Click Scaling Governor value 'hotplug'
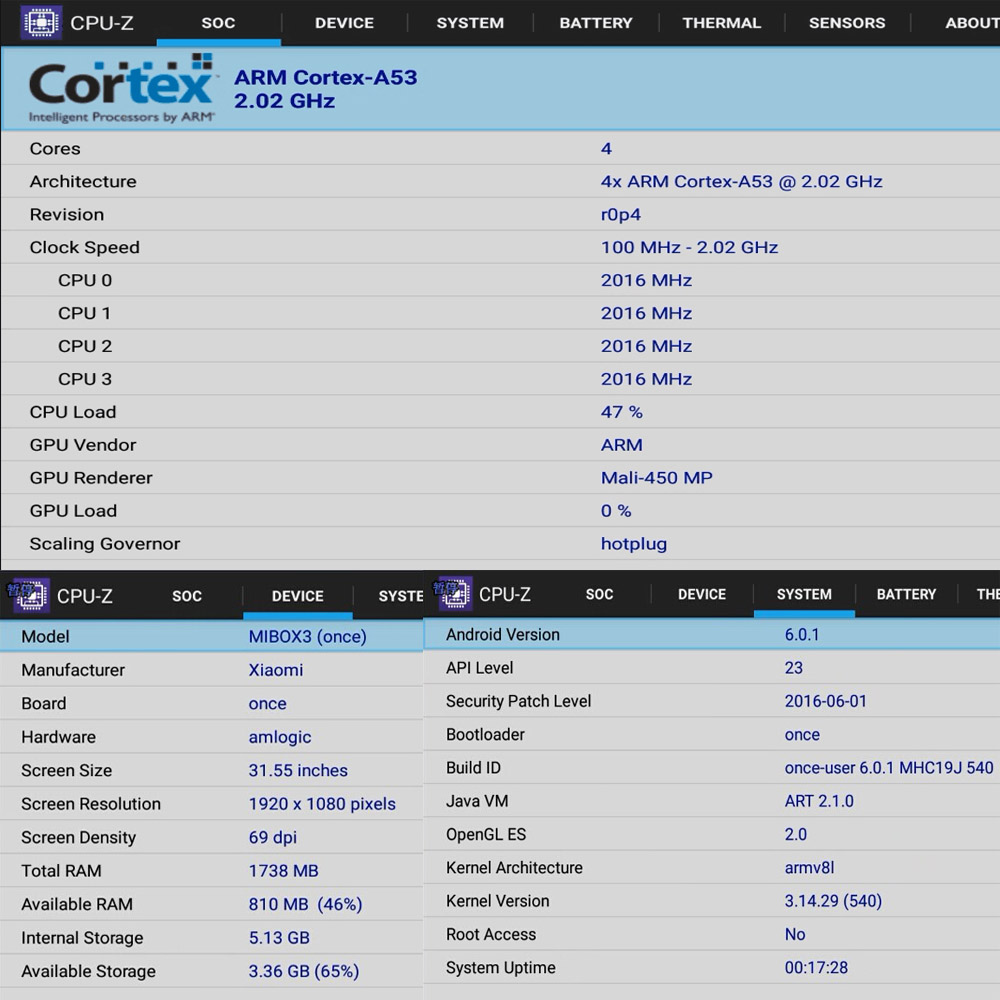Viewport: 1000px width, 1000px height. [x=634, y=544]
